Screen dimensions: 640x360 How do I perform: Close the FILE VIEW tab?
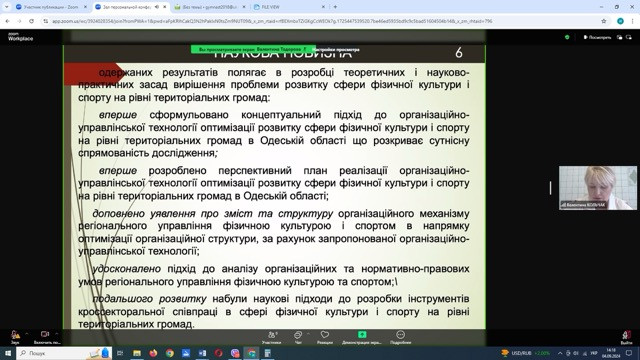point(323,7)
